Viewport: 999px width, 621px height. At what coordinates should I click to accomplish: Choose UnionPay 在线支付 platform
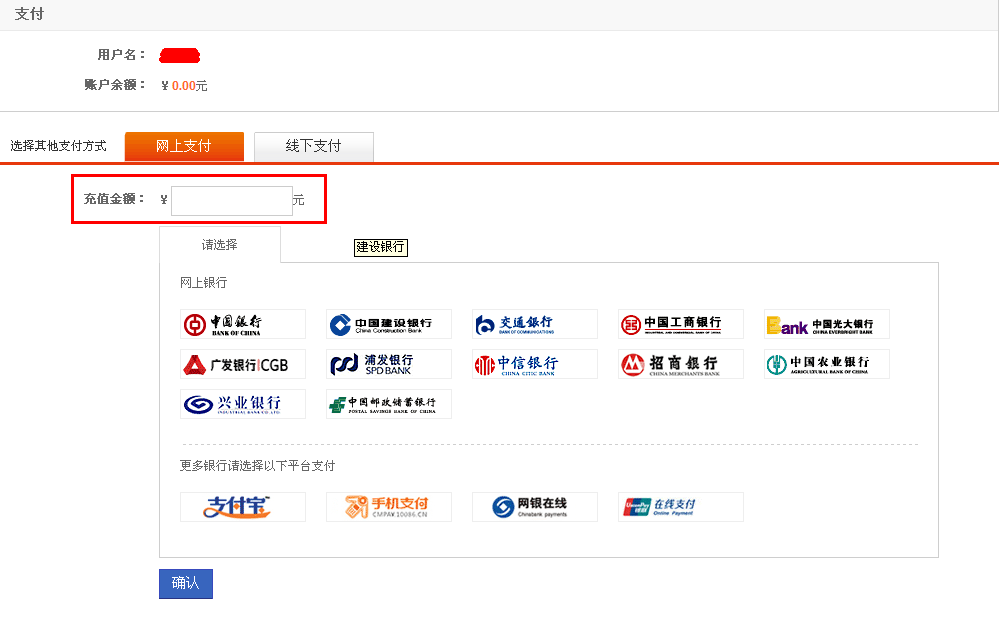[680, 507]
